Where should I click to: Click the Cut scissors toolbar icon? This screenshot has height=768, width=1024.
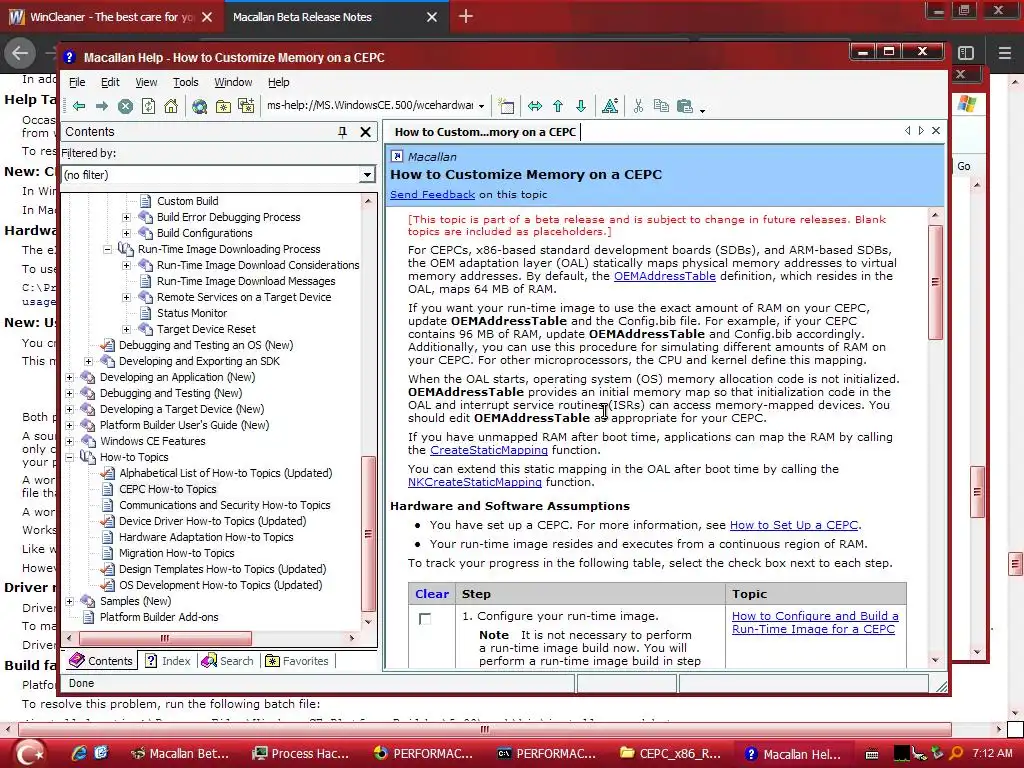click(x=638, y=106)
